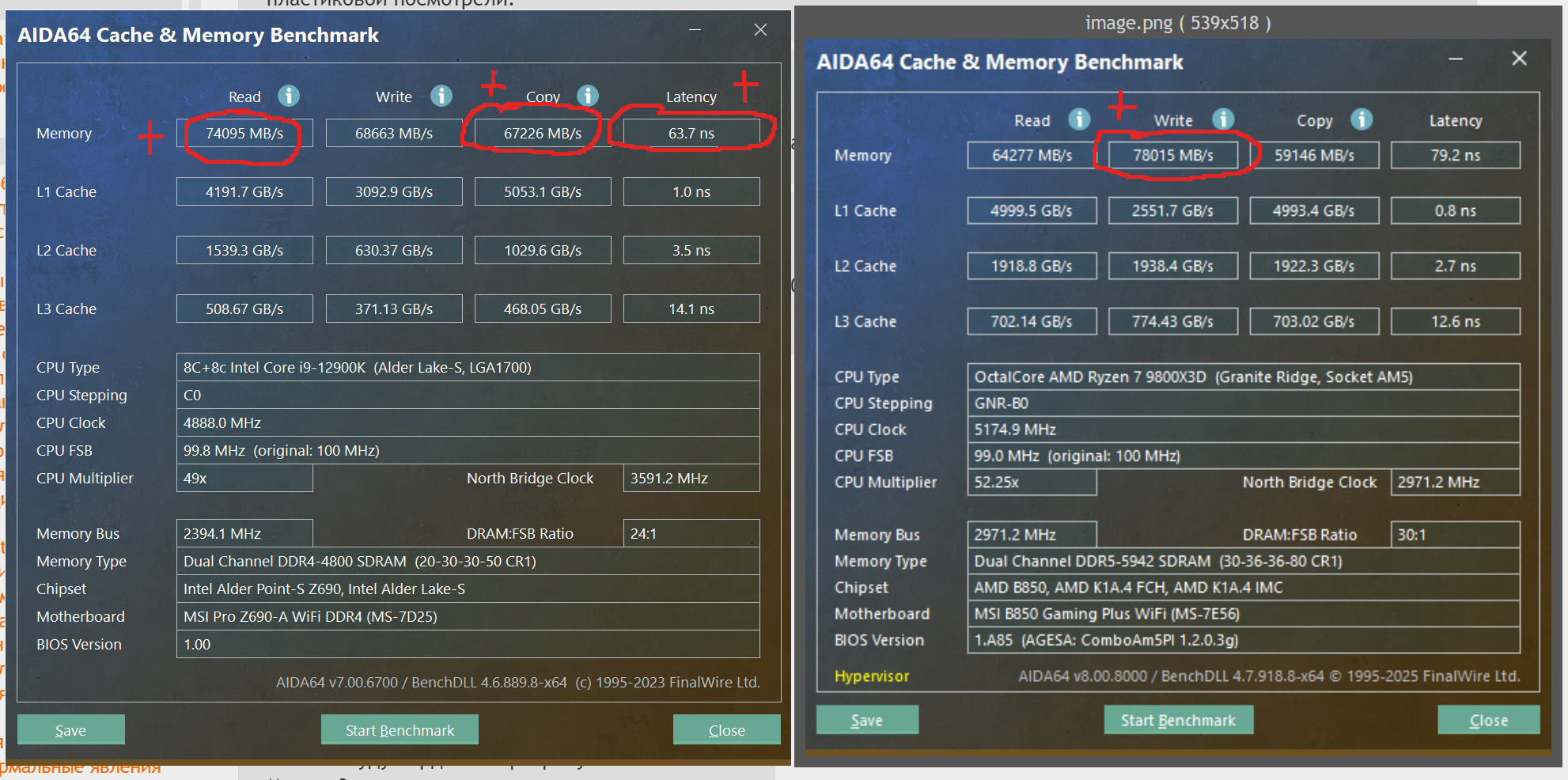Click the L3 Cache Copy value 468.05 GB/s
This screenshot has width=1568, height=780.
543,309
